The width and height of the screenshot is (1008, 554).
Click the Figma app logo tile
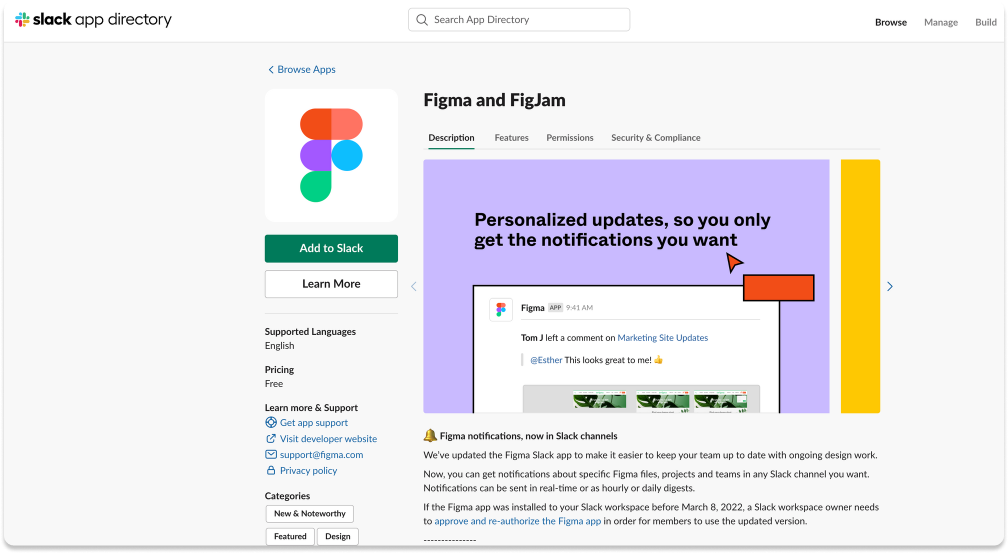tap(331, 156)
